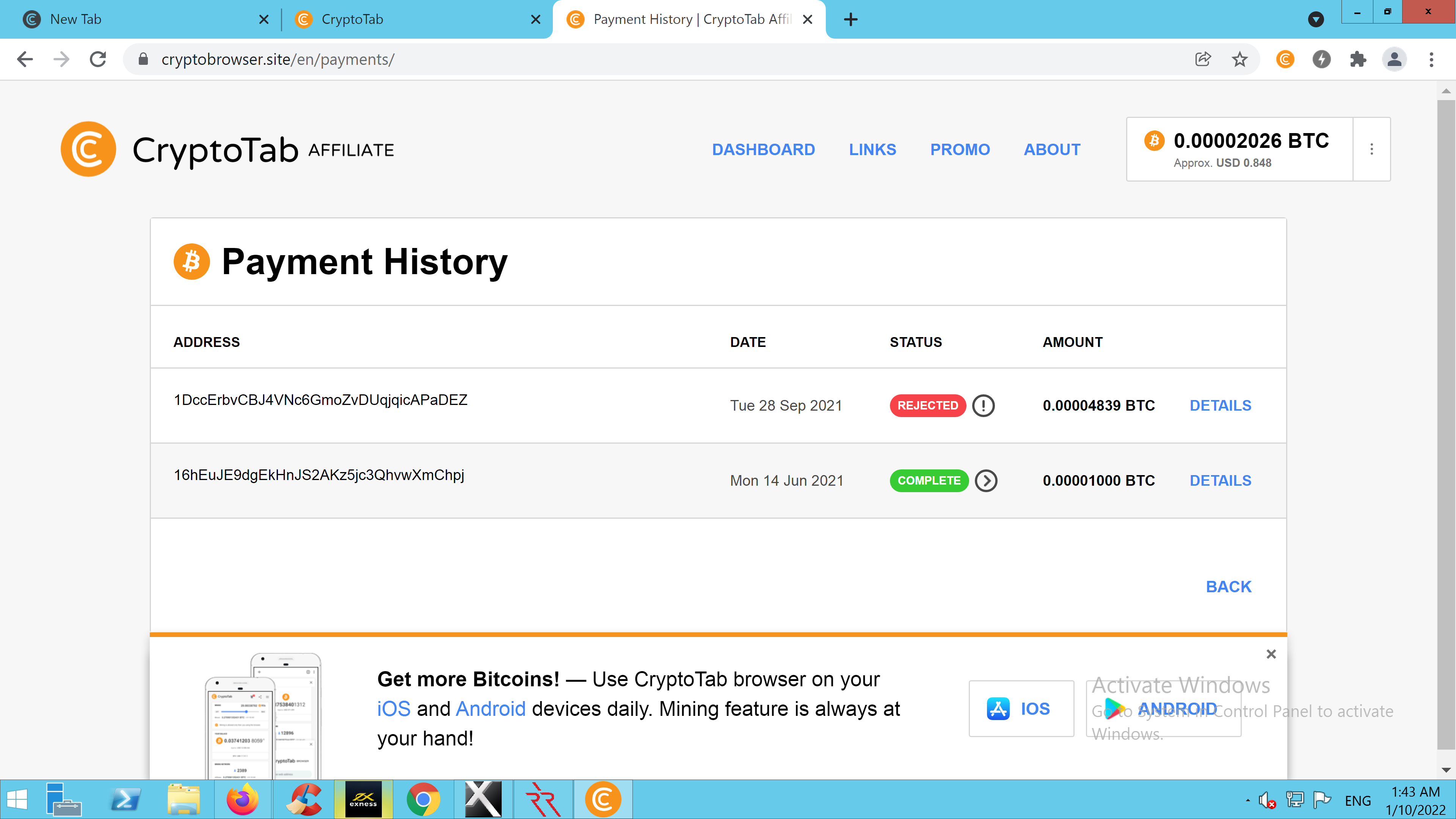Bookmark this page with the star icon
Image resolution: width=1456 pixels, height=819 pixels.
[1239, 60]
